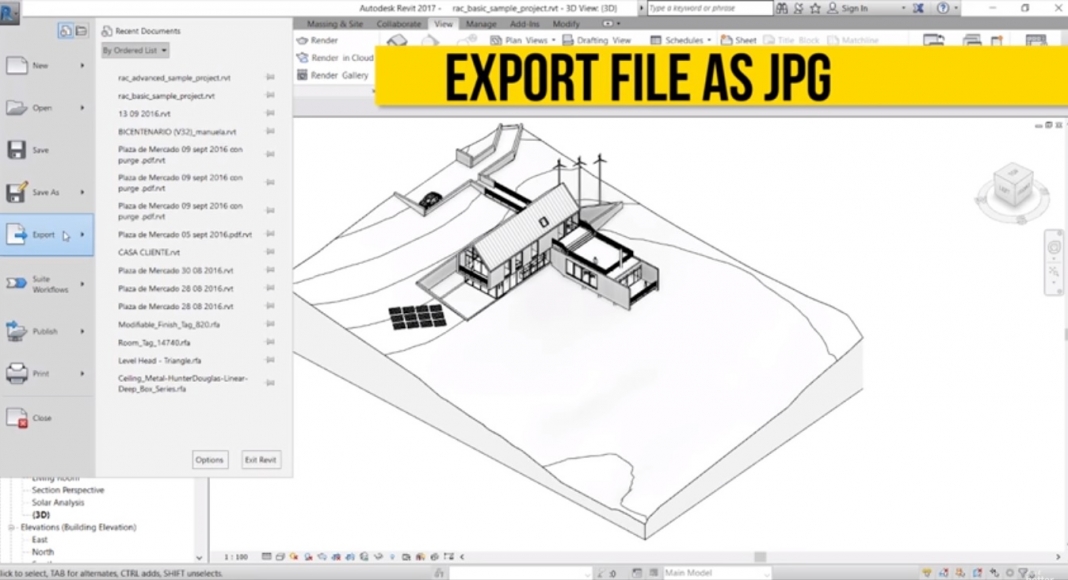Click the Help question mark icon
This screenshot has width=1068, height=580.
[943, 8]
